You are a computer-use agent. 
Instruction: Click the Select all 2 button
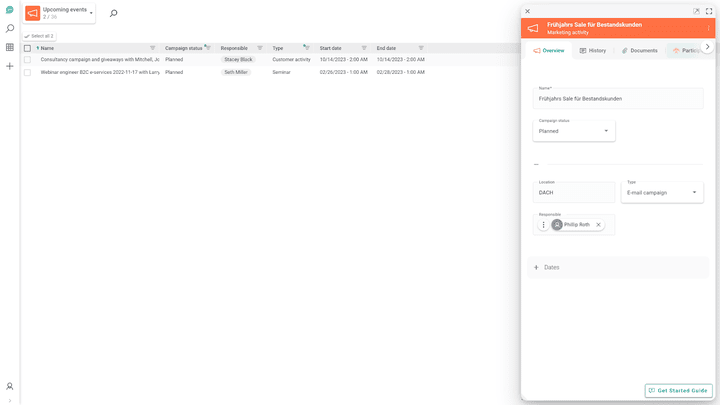point(40,36)
